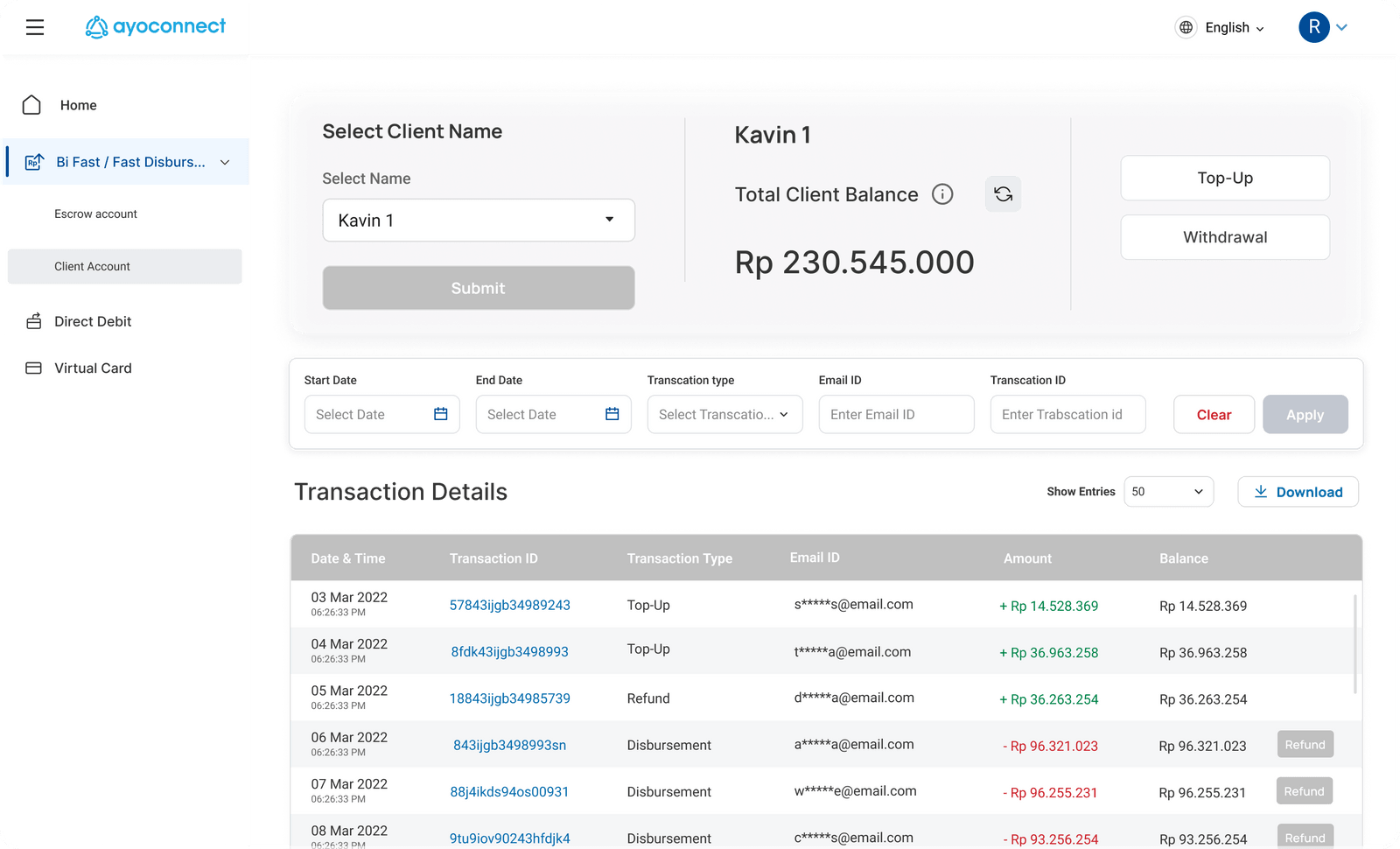The image size is (1400, 849).
Task: Click the Home icon in the sidebar
Action: tap(32, 104)
